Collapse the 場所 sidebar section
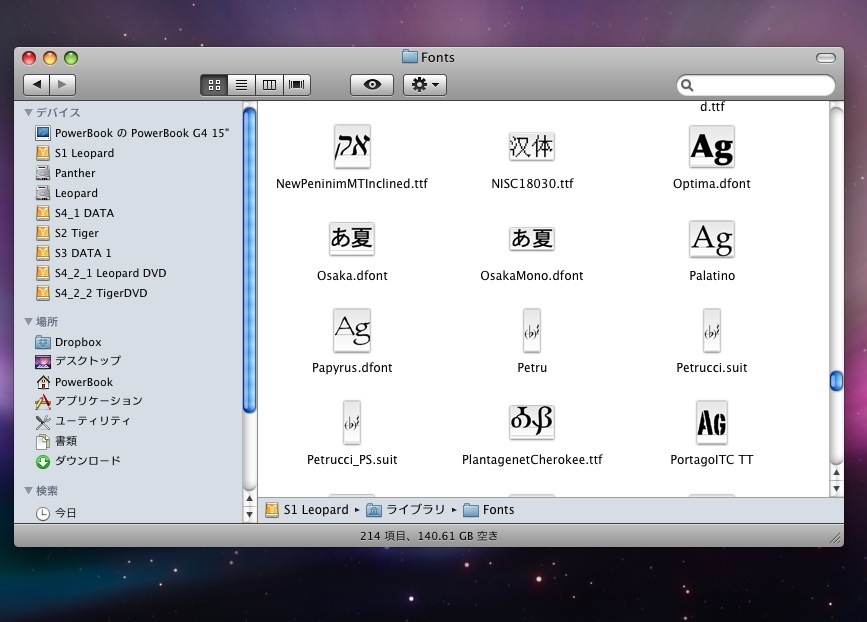Image resolution: width=867 pixels, height=622 pixels. coord(29,322)
